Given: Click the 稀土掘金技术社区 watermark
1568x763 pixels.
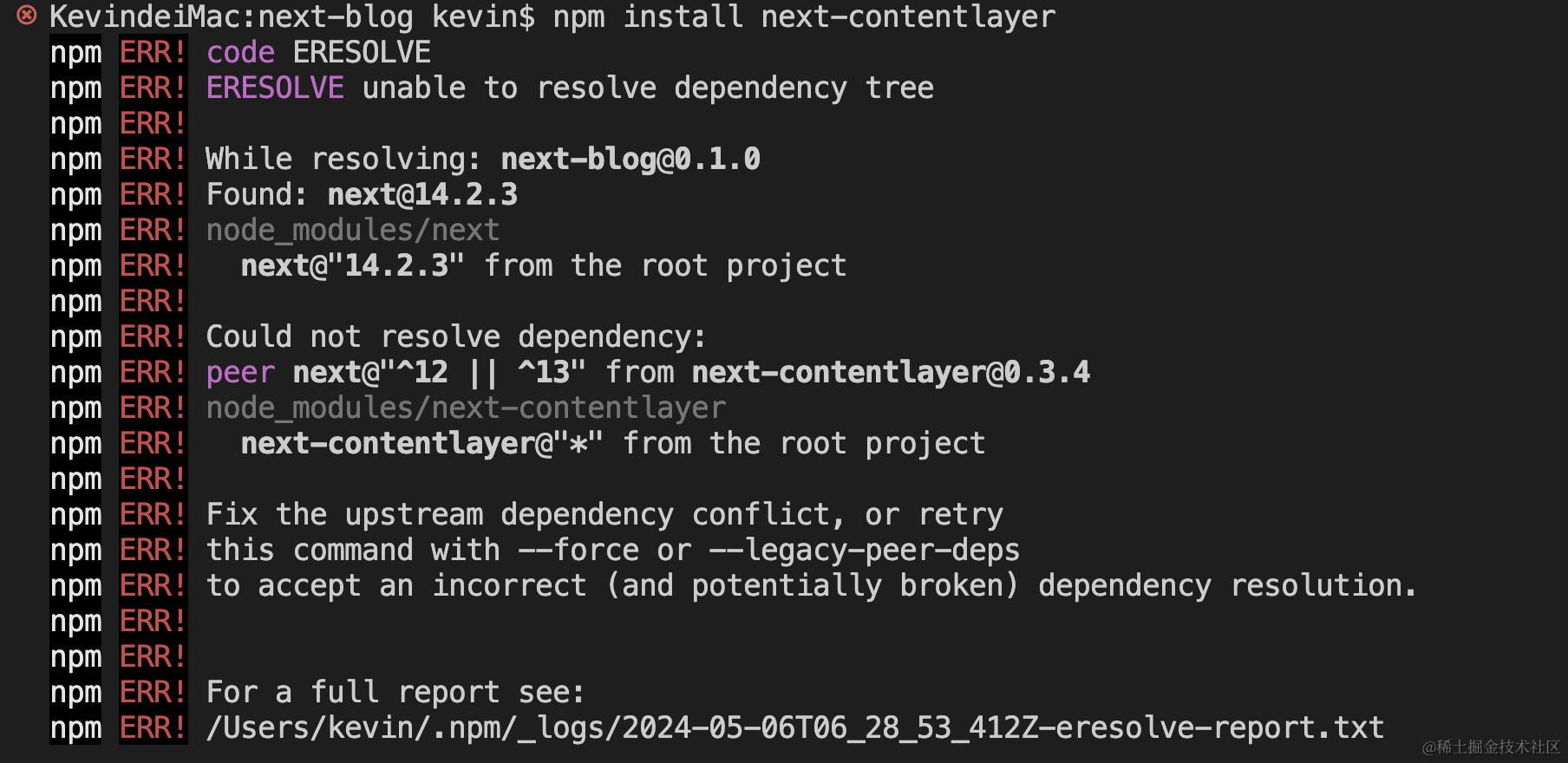Looking at the screenshot, I should (x=1491, y=747).
